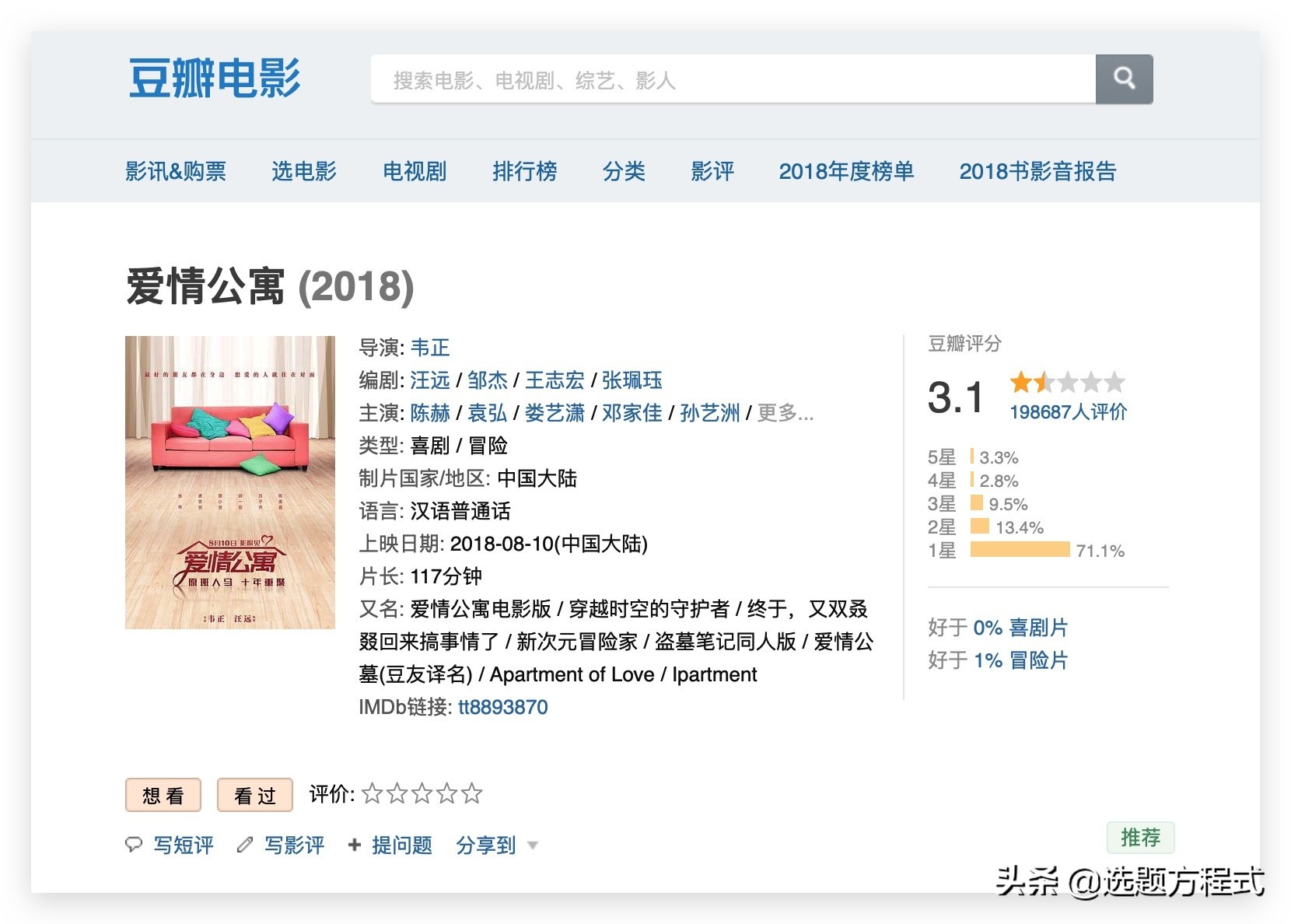Open director 韦正's page link
This screenshot has width=1291, height=924.
pos(430,348)
